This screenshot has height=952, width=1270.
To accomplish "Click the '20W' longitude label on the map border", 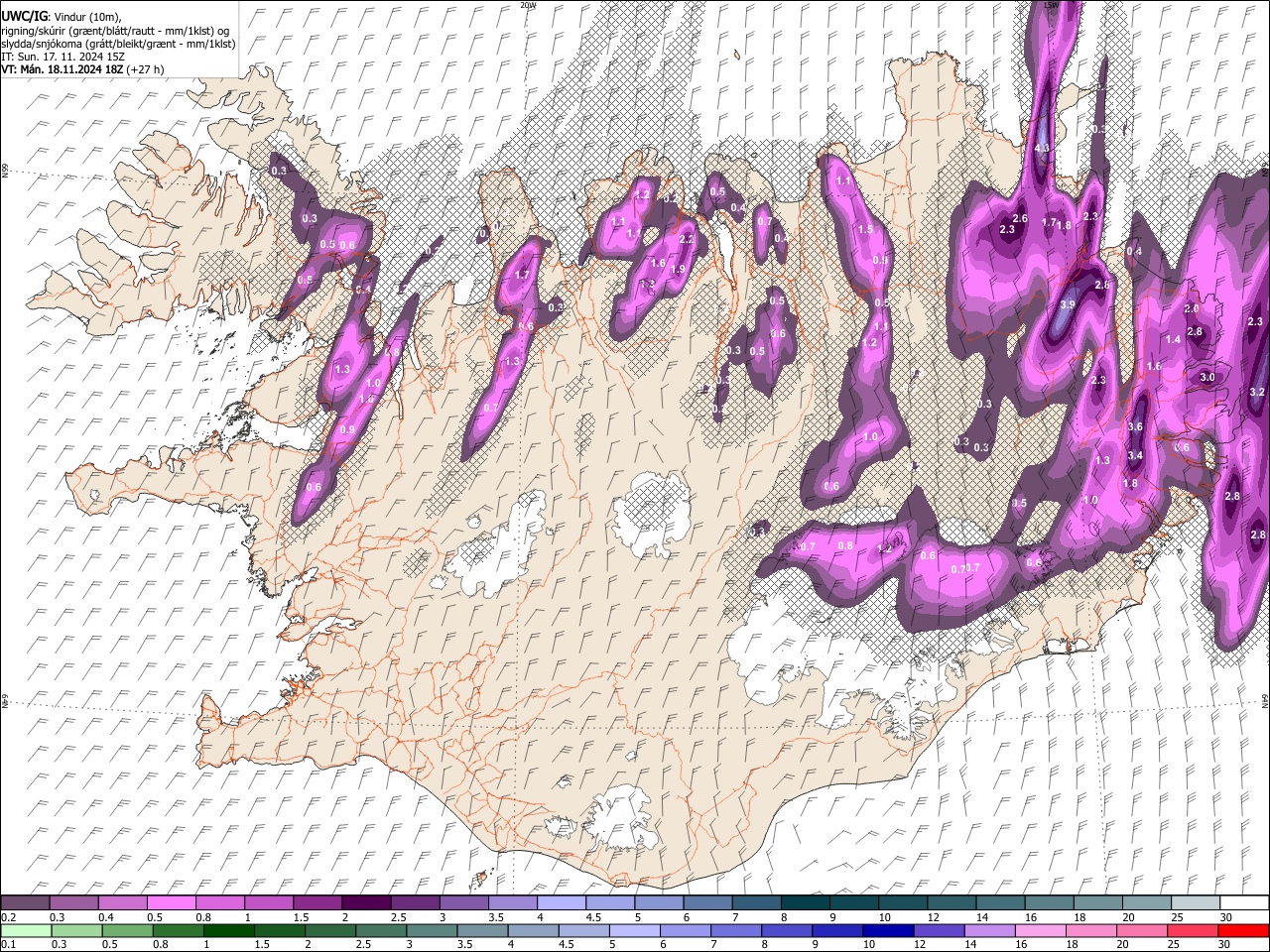I will (528, 5).
